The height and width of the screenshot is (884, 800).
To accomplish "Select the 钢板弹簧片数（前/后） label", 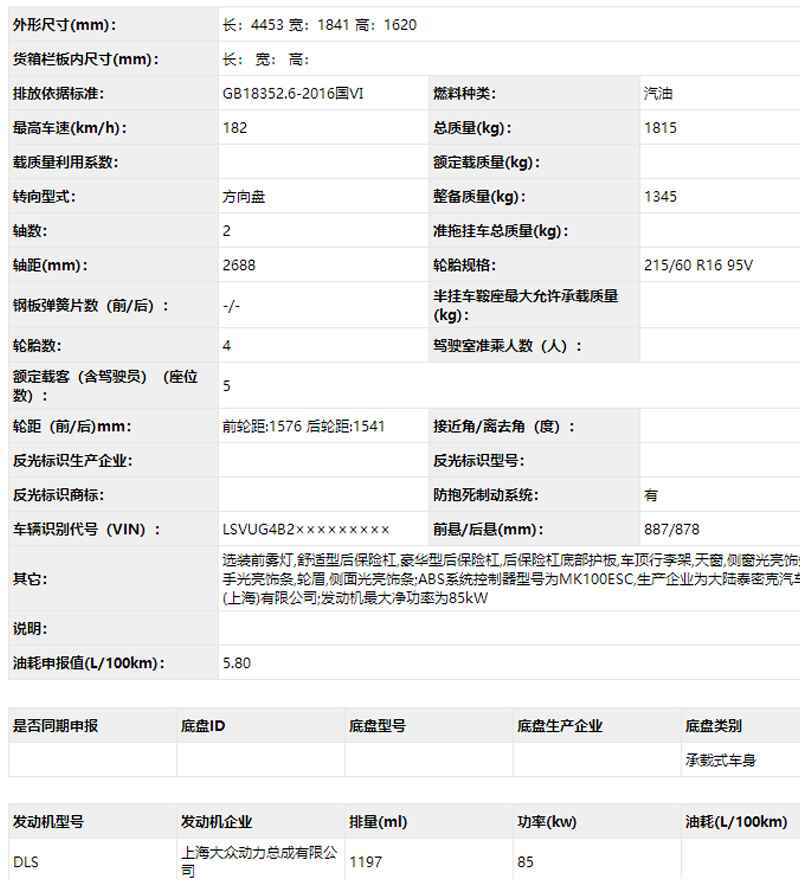I will (x=91, y=306).
